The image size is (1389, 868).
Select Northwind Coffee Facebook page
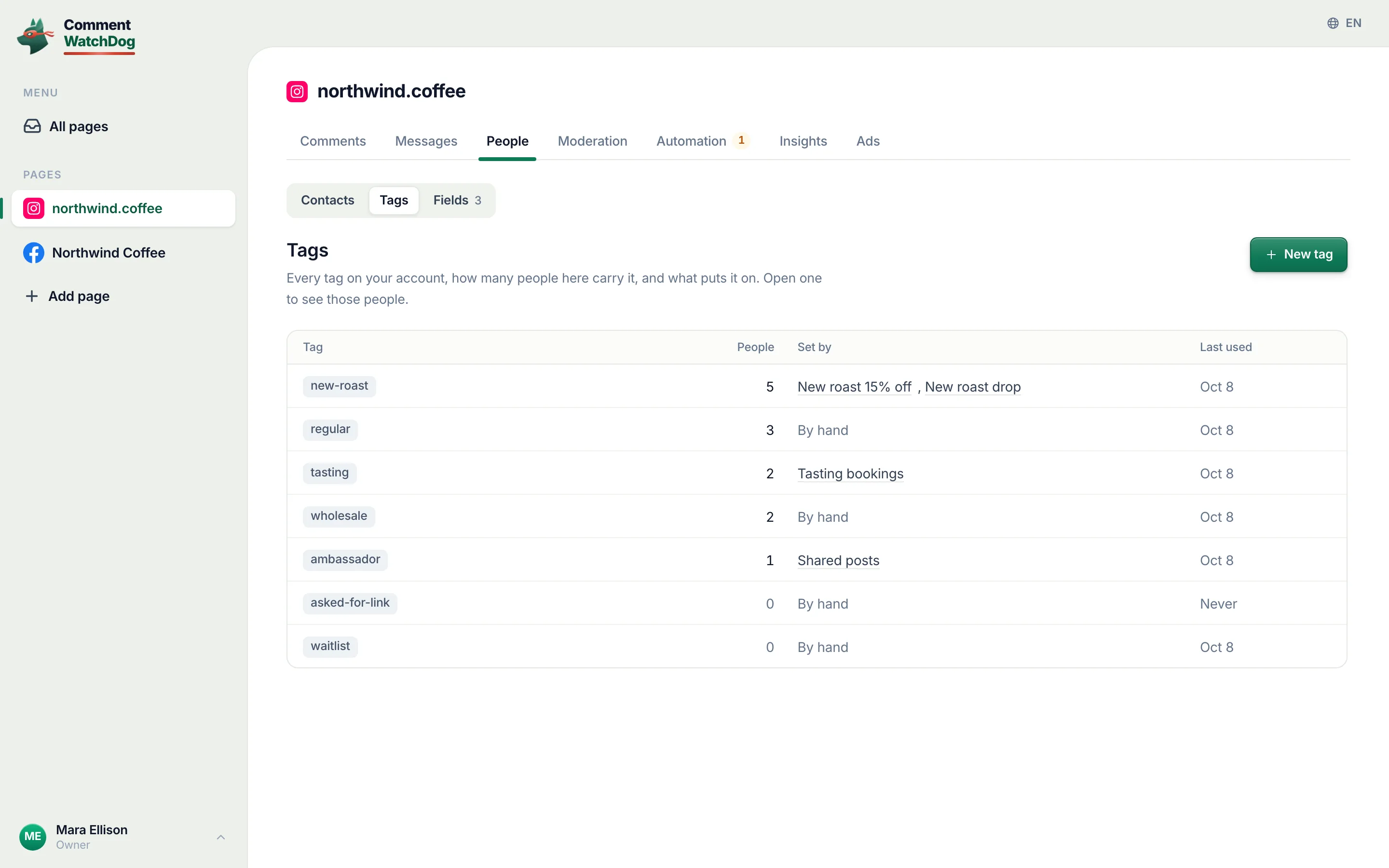pyautogui.click(x=123, y=253)
